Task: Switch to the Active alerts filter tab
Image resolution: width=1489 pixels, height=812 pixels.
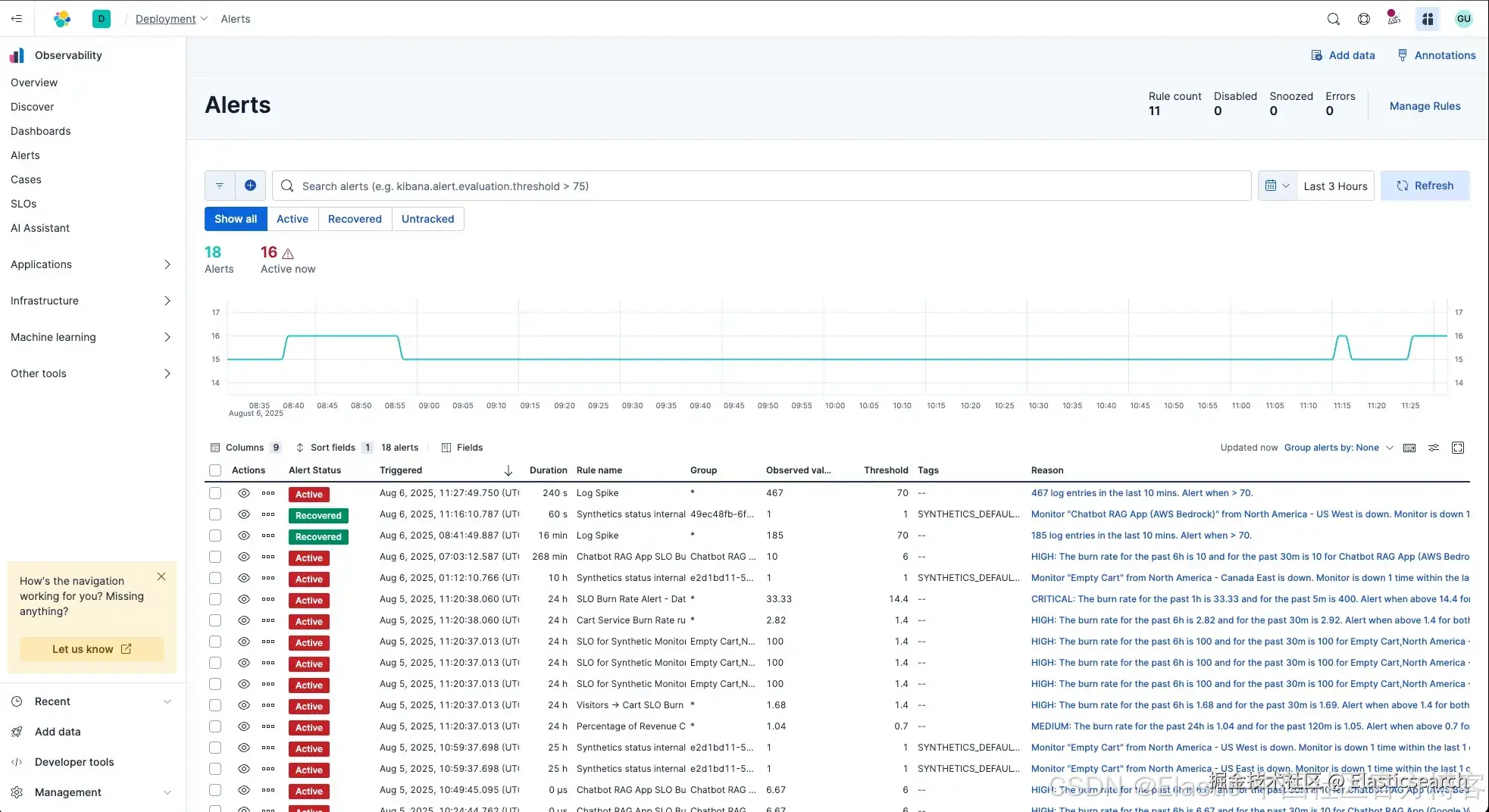Action: [x=292, y=219]
